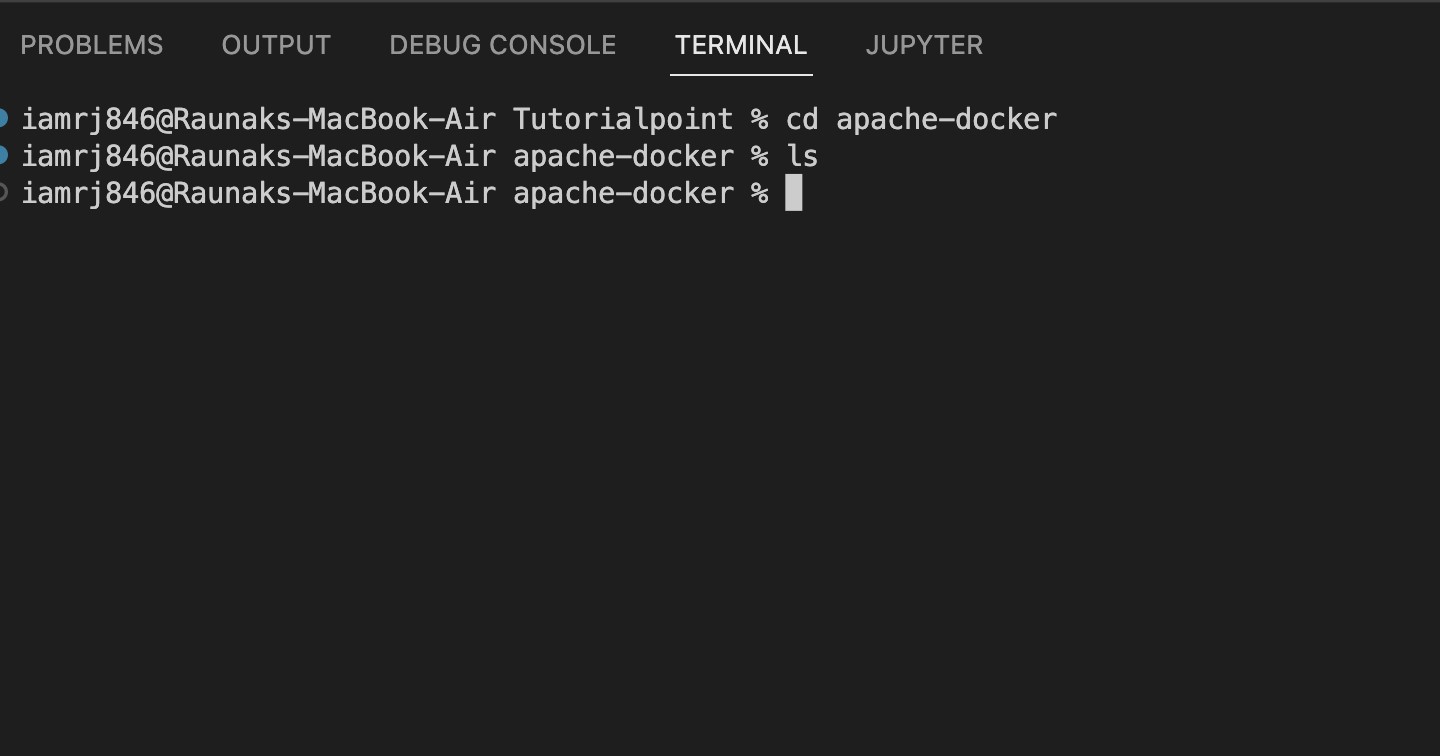The width and height of the screenshot is (1440, 756).
Task: Click the '%' prompt symbol on the current line
Action: coord(762,192)
